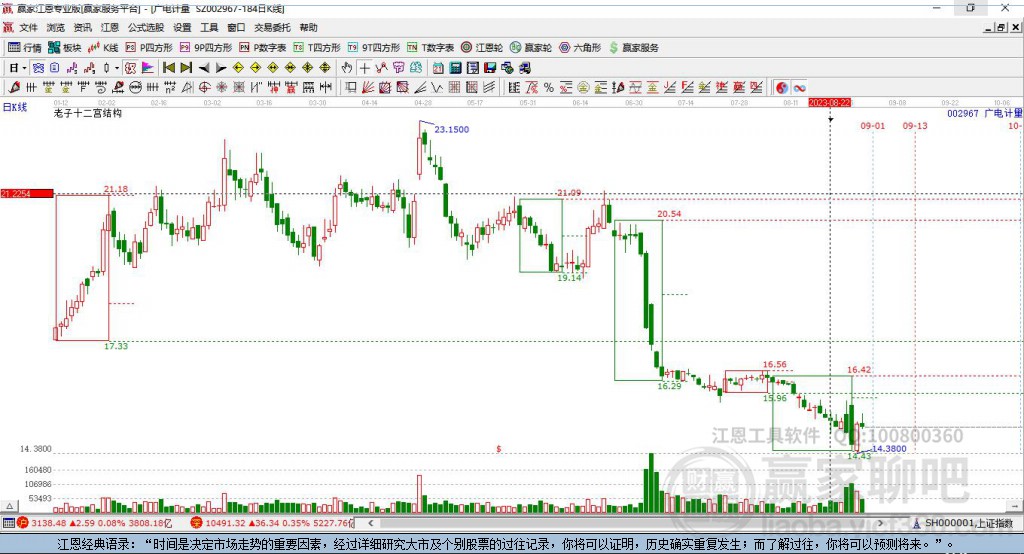
Task: Open 赢家服务 with dollar icon
Action: (634, 48)
